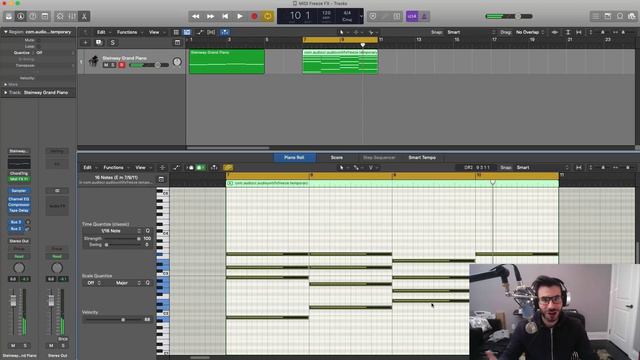640x360 pixels.
Task: Duplicate track button
Action: tap(98, 42)
